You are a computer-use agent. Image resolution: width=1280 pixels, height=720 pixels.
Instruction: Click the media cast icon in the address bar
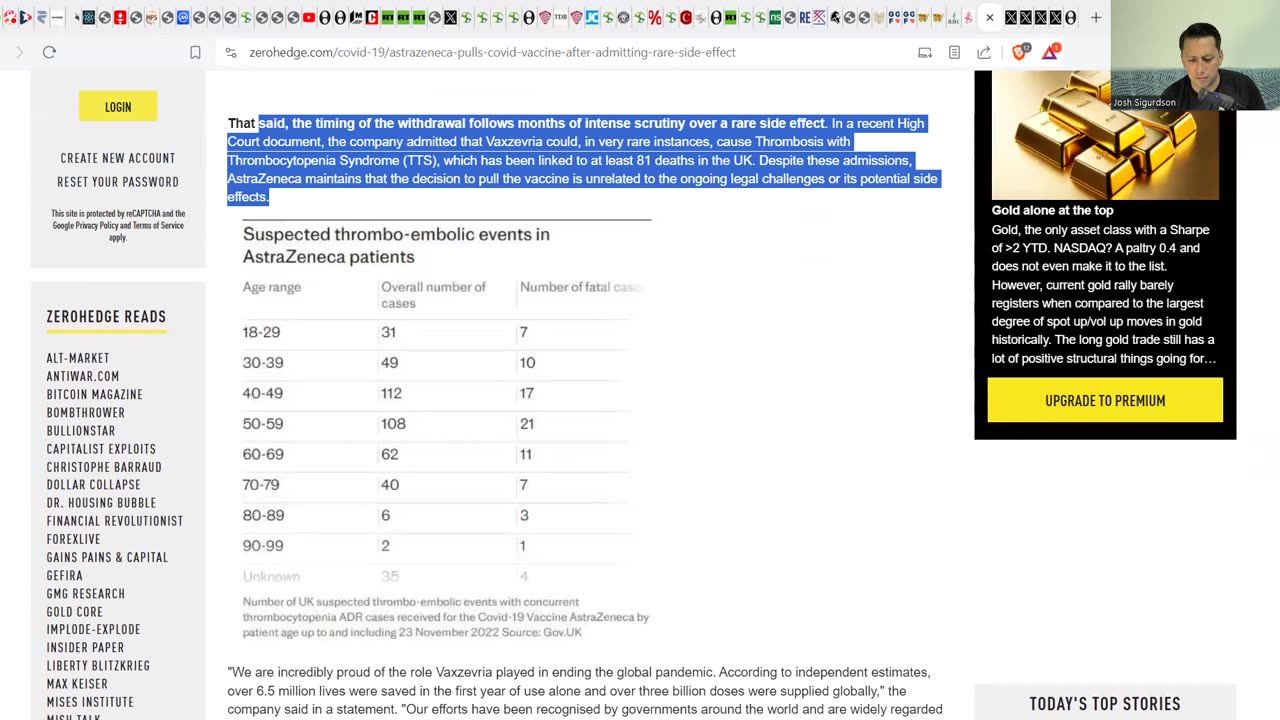[925, 52]
